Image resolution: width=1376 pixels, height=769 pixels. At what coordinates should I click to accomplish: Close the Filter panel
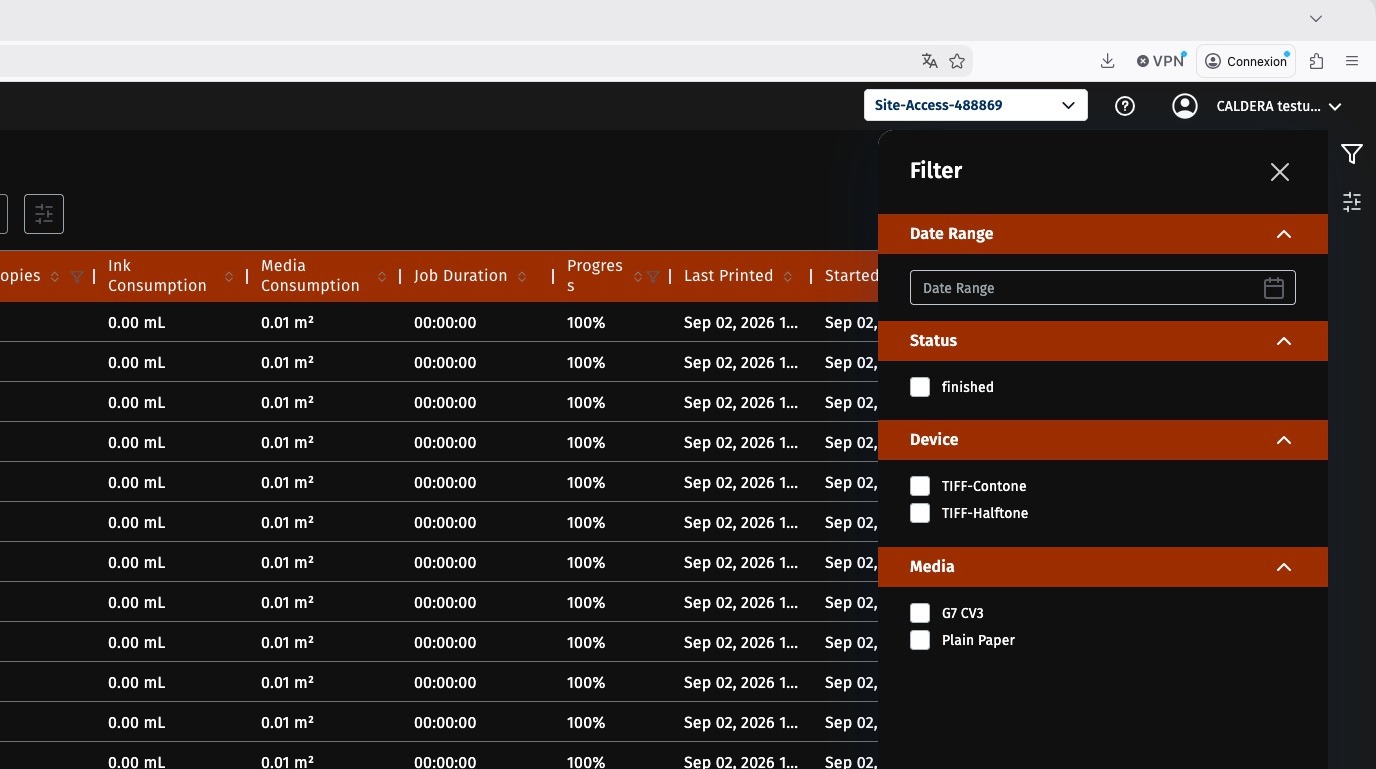pos(1280,172)
